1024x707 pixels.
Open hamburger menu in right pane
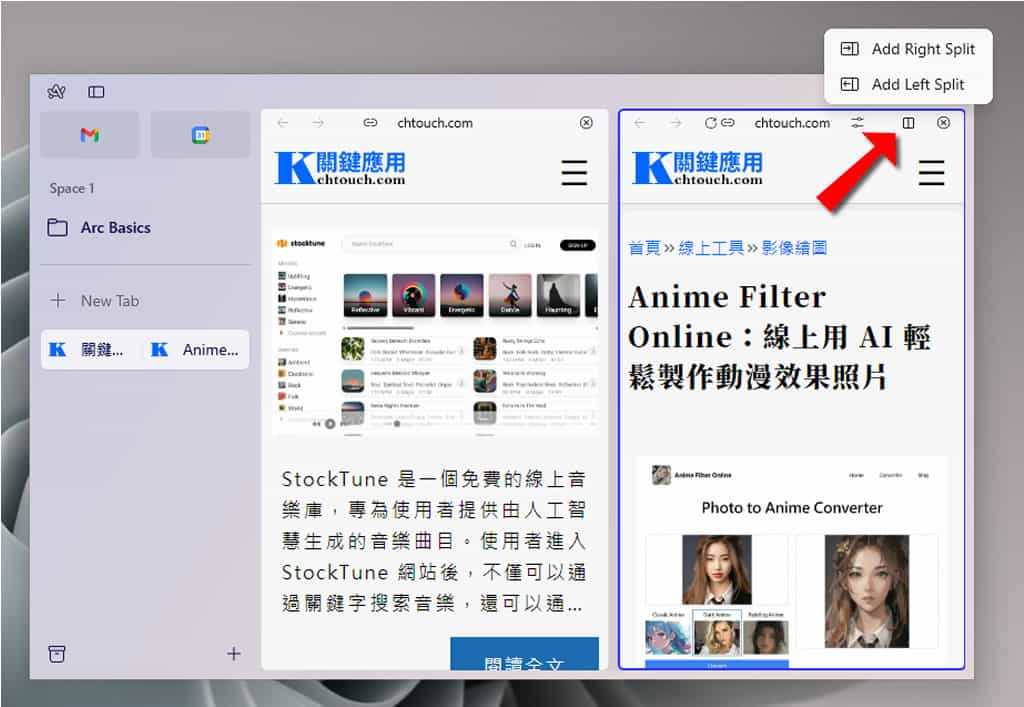coord(931,172)
